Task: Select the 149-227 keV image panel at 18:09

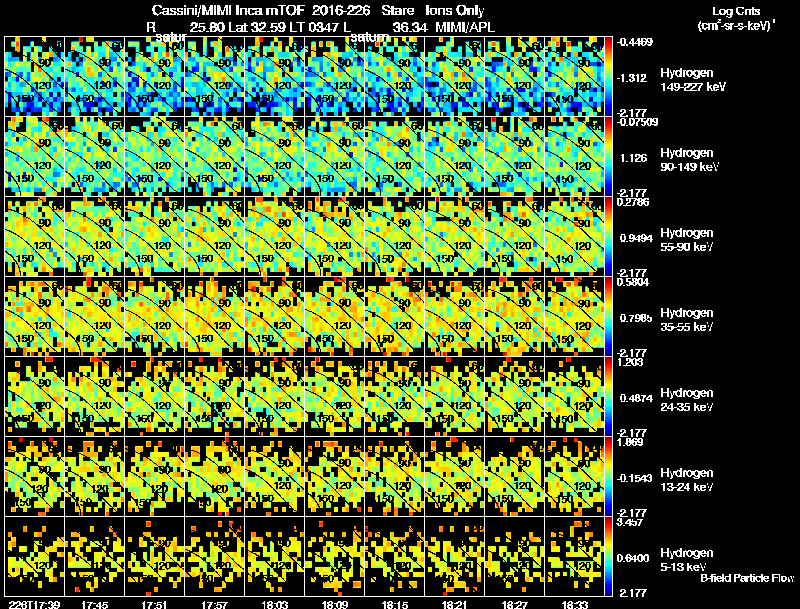Action: [x=335, y=76]
